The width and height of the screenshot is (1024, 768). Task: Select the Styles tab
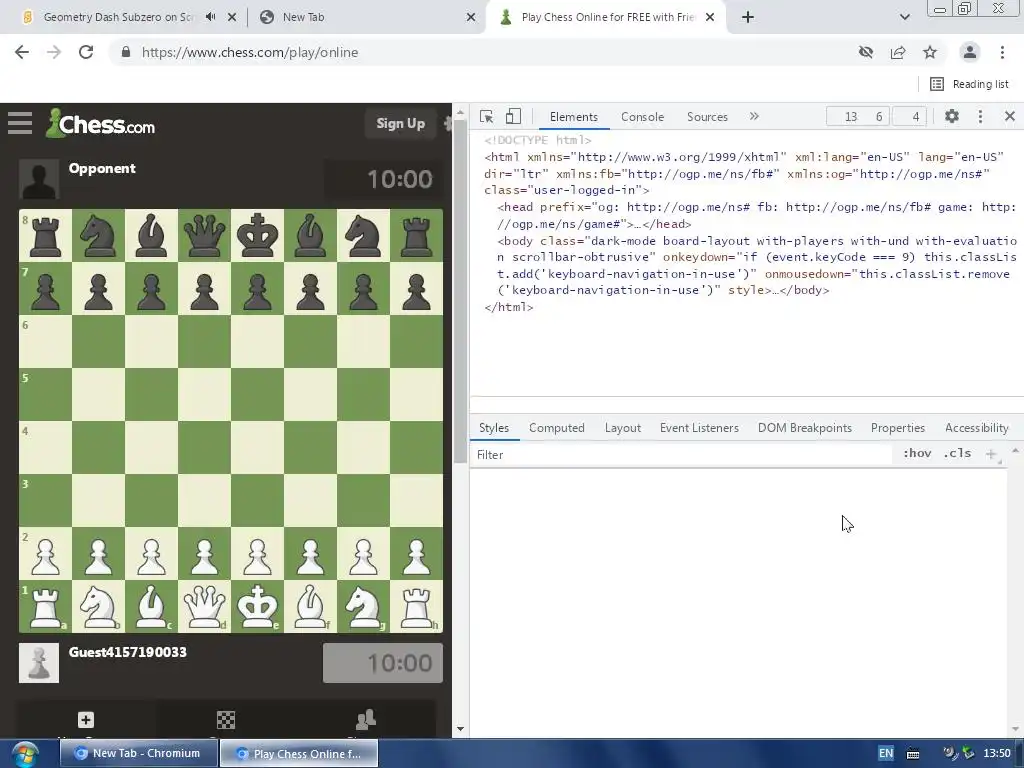tap(494, 428)
